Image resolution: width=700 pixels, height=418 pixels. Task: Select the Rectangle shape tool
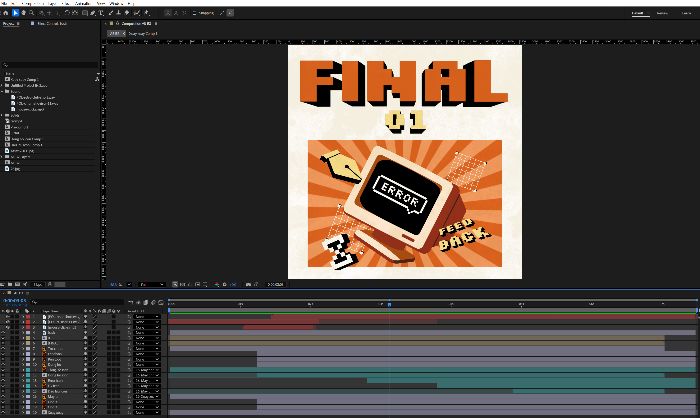[85, 13]
